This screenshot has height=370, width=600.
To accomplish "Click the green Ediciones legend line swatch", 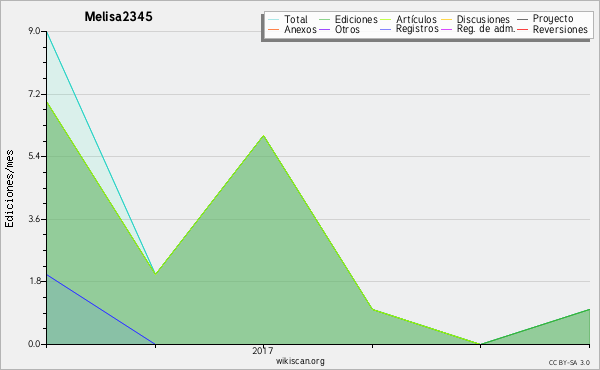I will pos(324,19).
